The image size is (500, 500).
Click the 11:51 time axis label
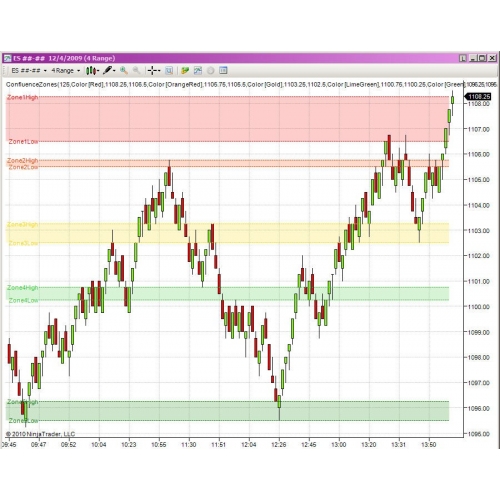tap(219, 444)
